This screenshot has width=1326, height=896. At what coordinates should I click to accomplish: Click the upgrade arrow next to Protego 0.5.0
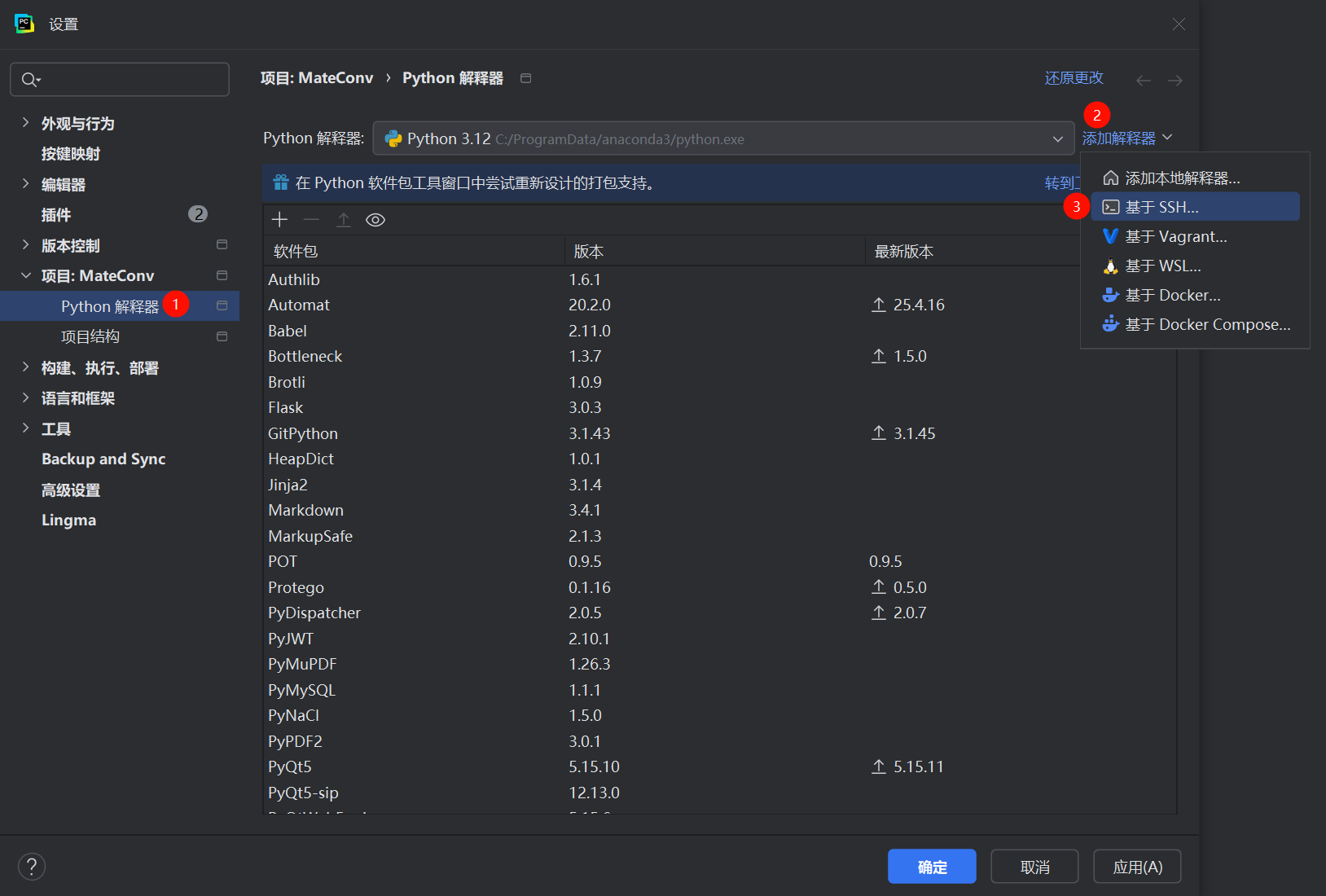tap(879, 587)
